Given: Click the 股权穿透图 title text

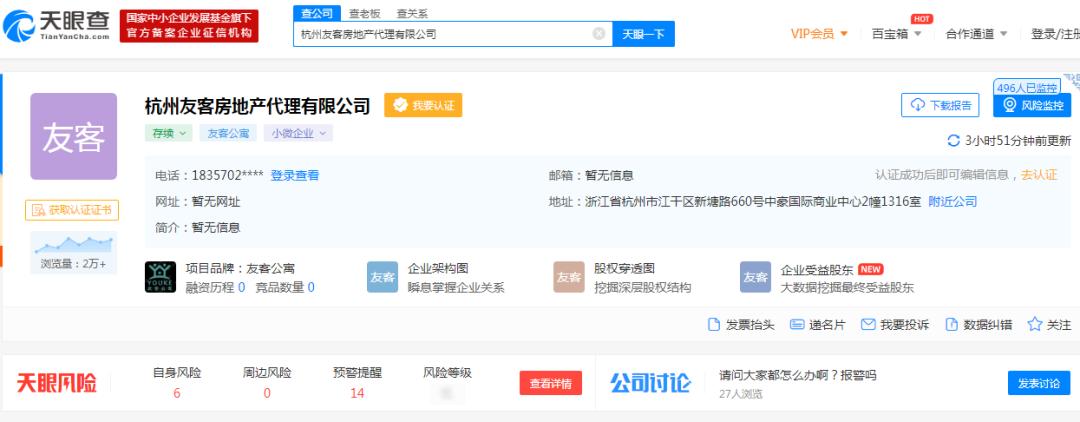Looking at the screenshot, I should [x=625, y=268].
